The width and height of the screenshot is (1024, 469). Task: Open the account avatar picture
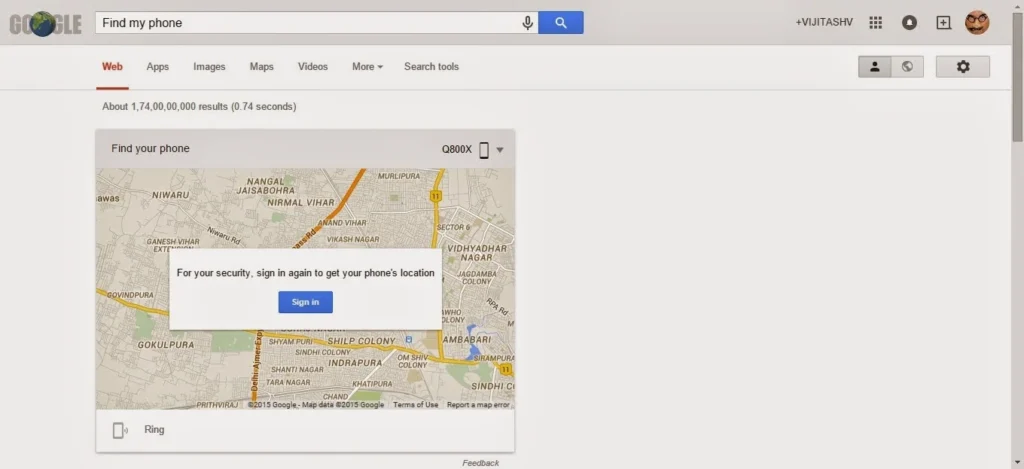(977, 23)
